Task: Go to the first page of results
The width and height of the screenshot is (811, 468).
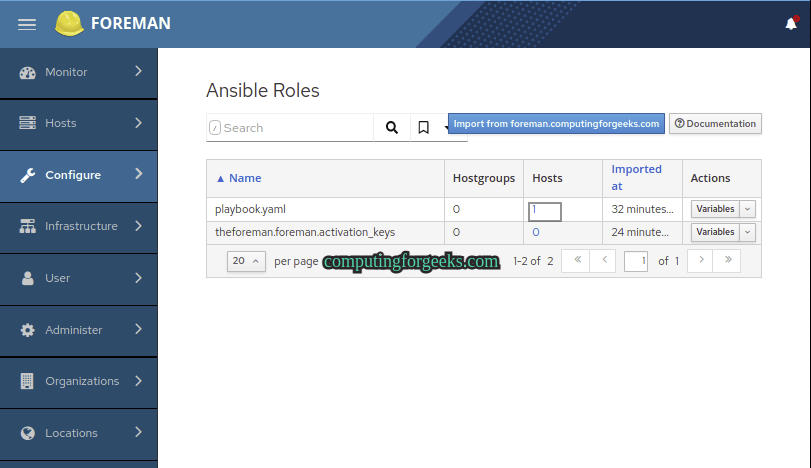Action: click(577, 260)
